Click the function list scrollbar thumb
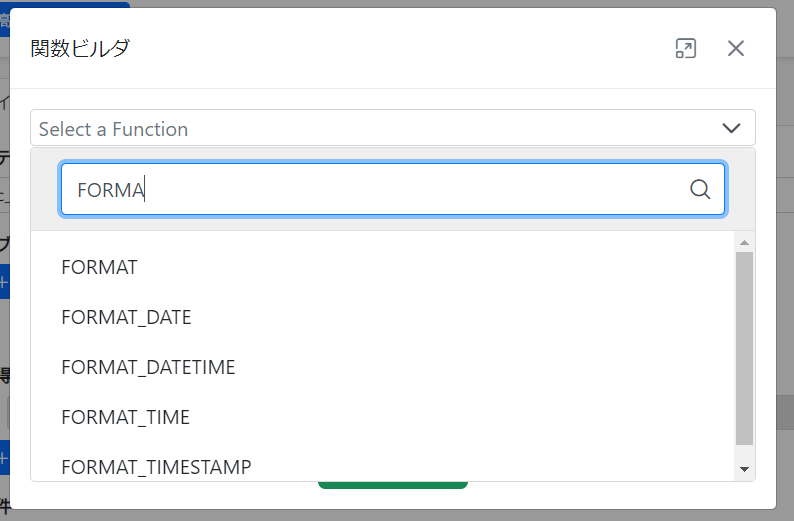Screen dimensions: 794x521 [744, 347]
